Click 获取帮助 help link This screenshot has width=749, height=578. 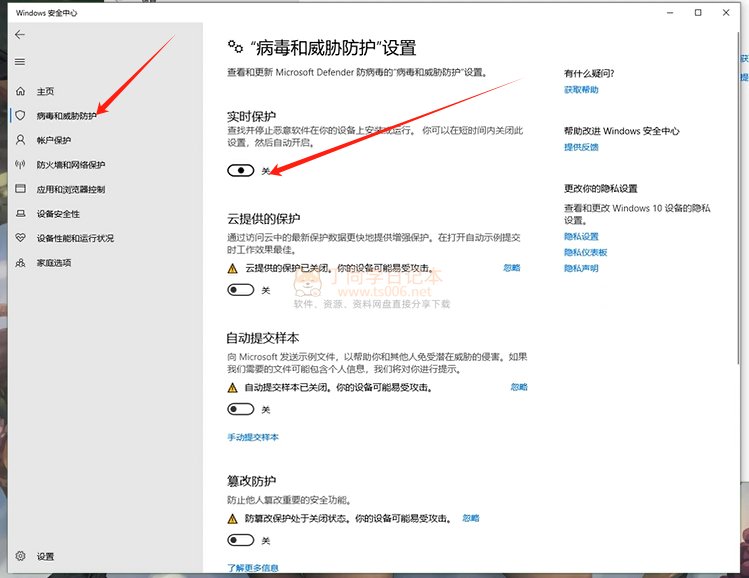click(x=581, y=90)
